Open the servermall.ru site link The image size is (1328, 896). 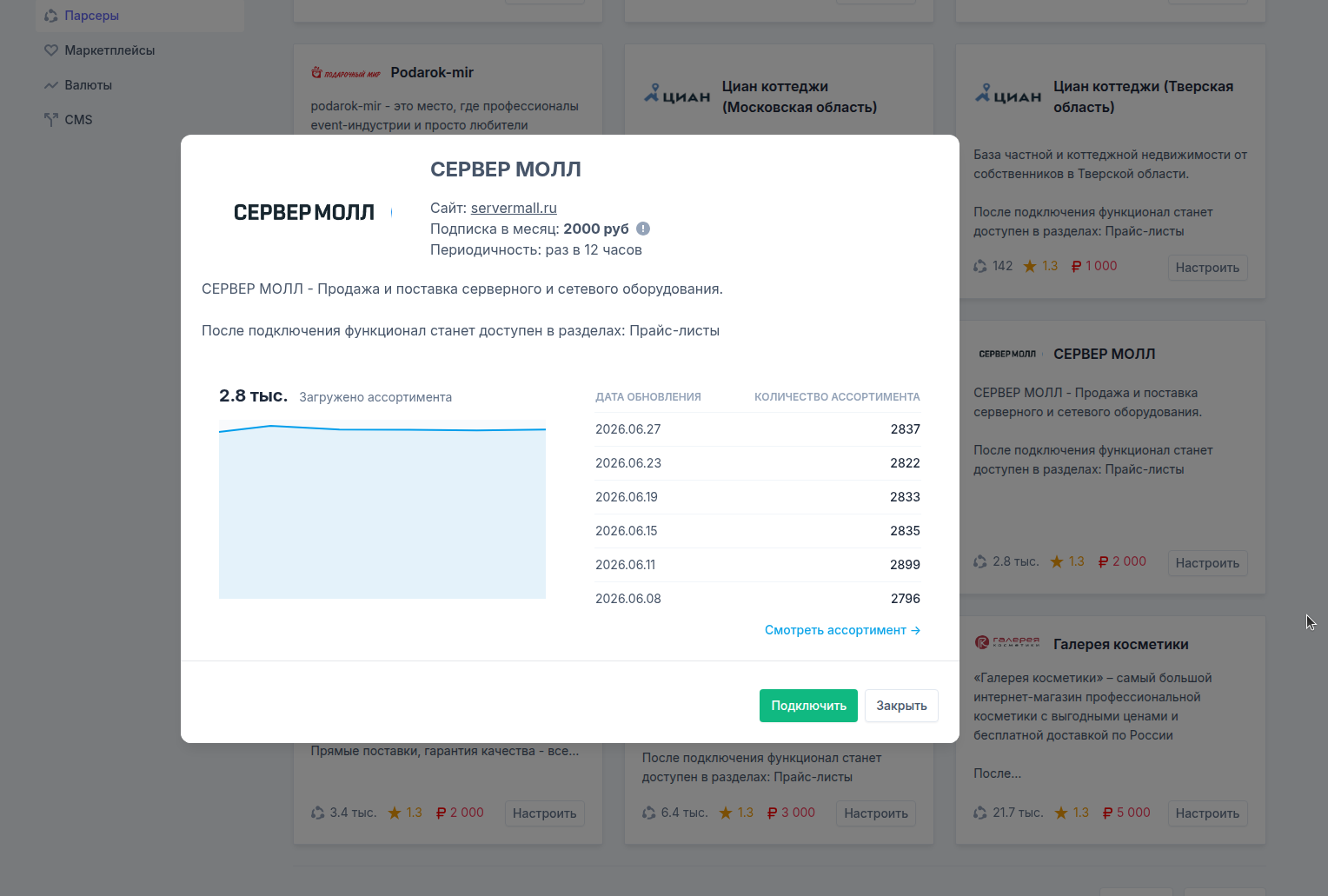[514, 208]
